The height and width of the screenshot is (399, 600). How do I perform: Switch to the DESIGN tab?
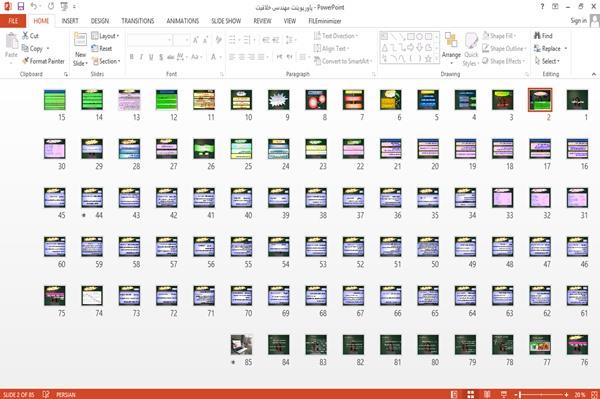pos(99,21)
